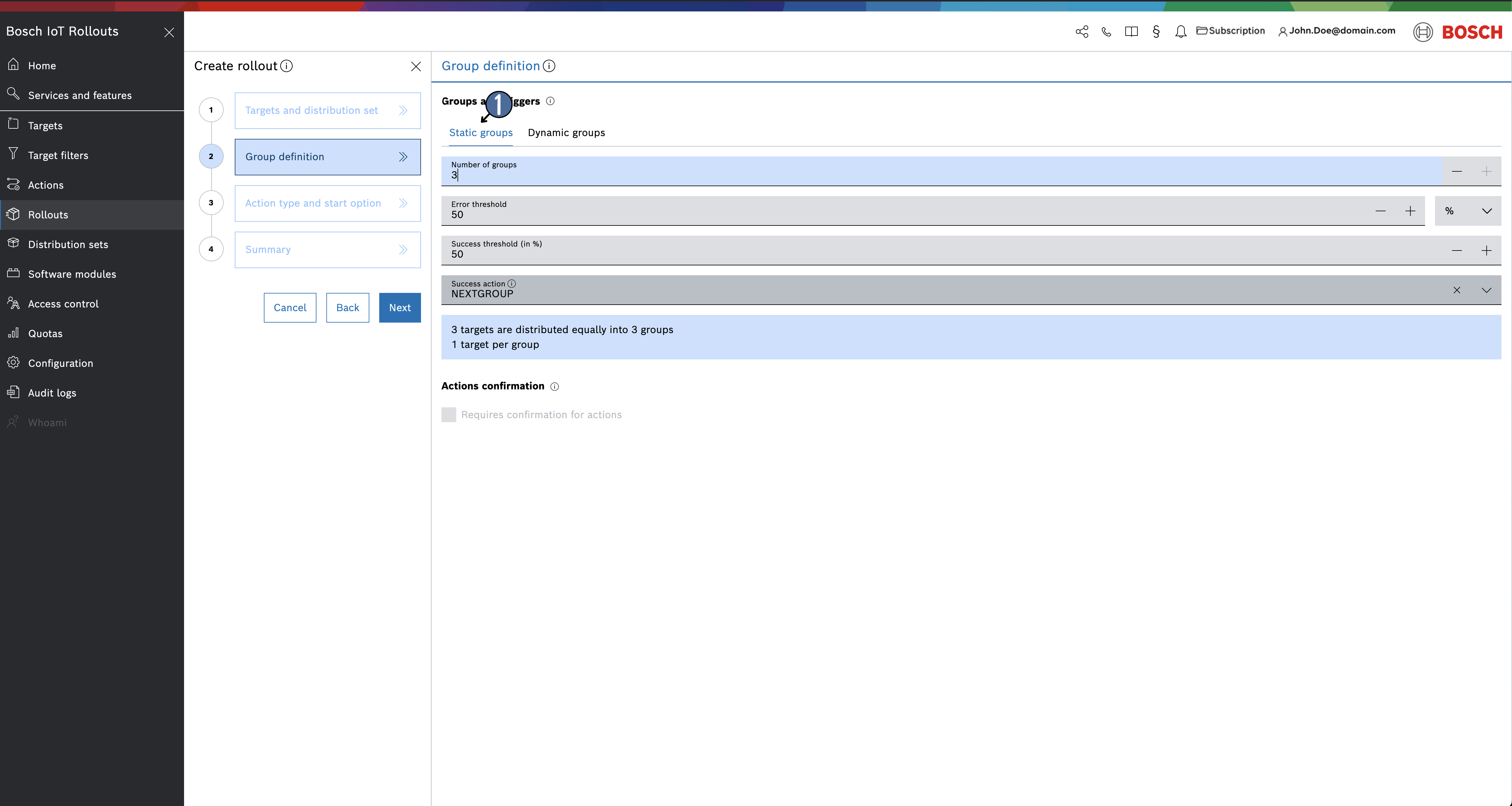Image resolution: width=1512 pixels, height=806 pixels.
Task: Close the Create rollout panel
Action: pos(415,66)
